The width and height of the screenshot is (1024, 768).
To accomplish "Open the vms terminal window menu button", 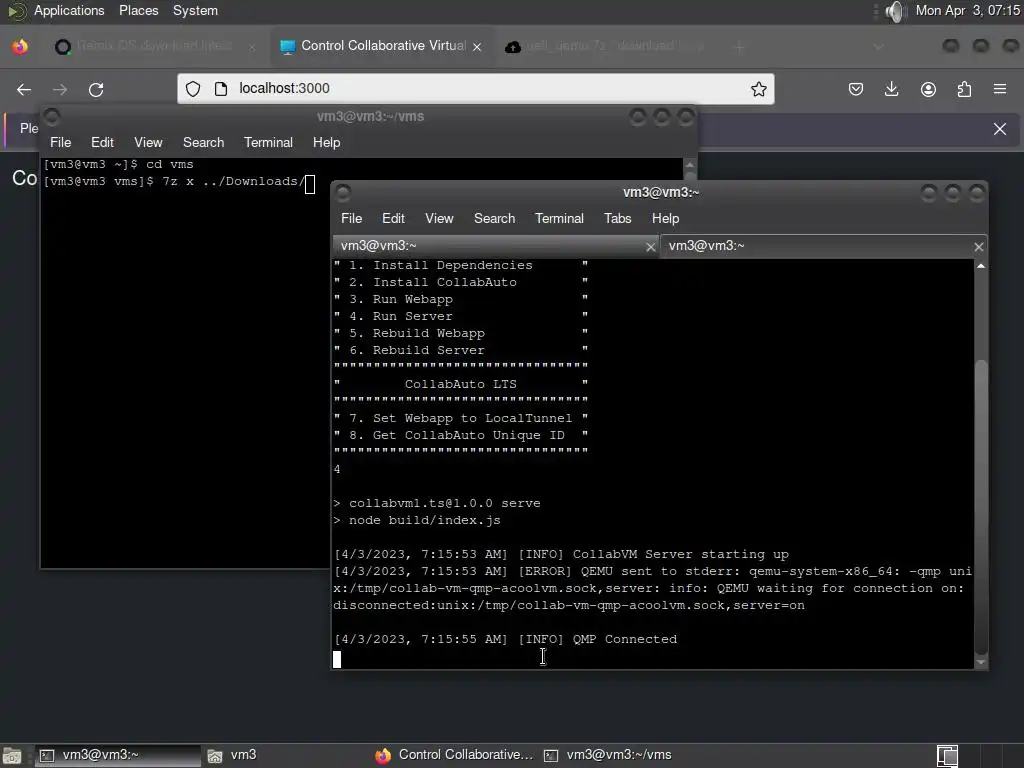I will [52, 116].
